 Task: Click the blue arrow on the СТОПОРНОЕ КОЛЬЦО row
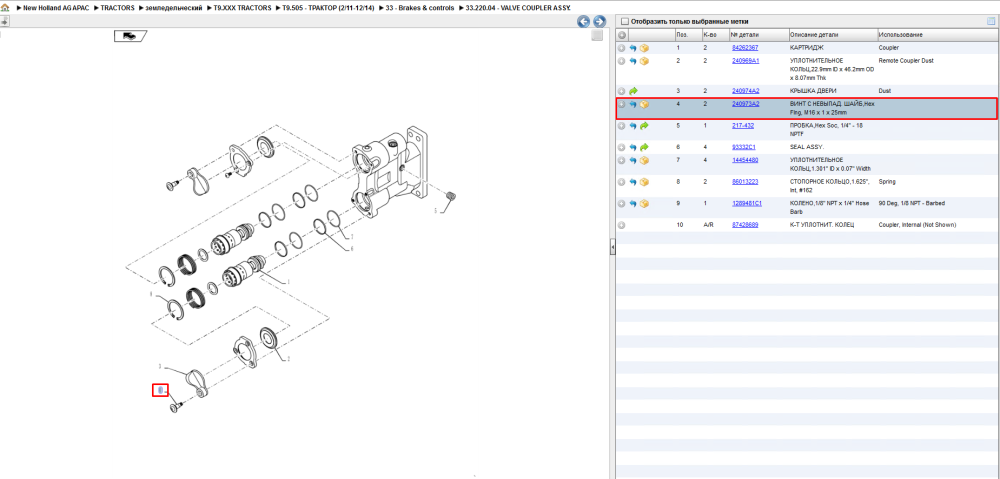tap(633, 182)
